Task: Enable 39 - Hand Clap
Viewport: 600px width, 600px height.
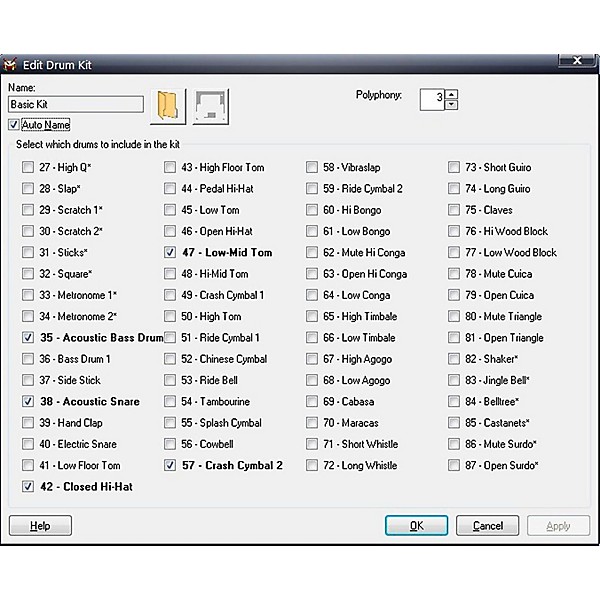Action: pyautogui.click(x=28, y=423)
